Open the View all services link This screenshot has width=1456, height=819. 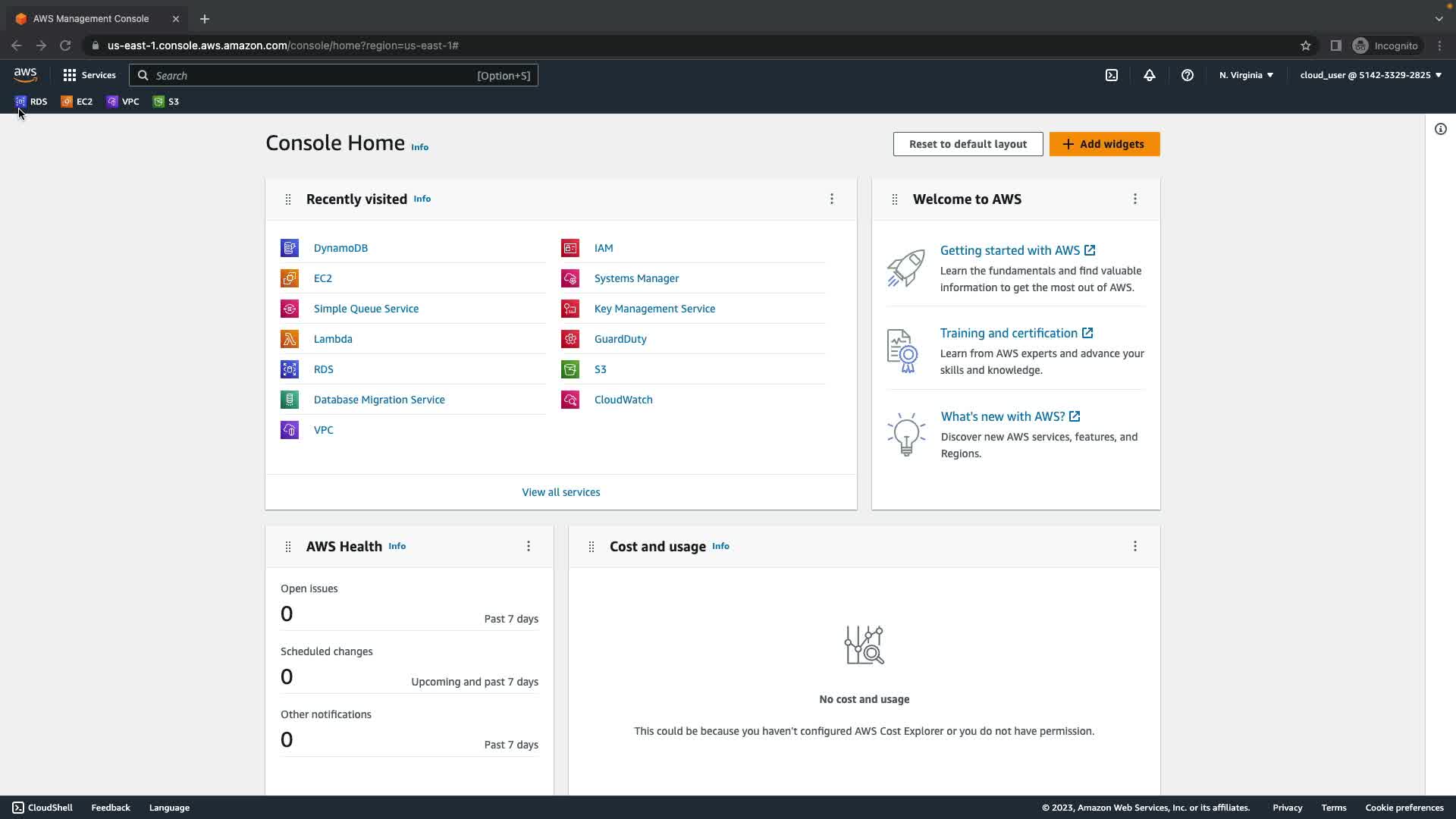click(x=560, y=492)
